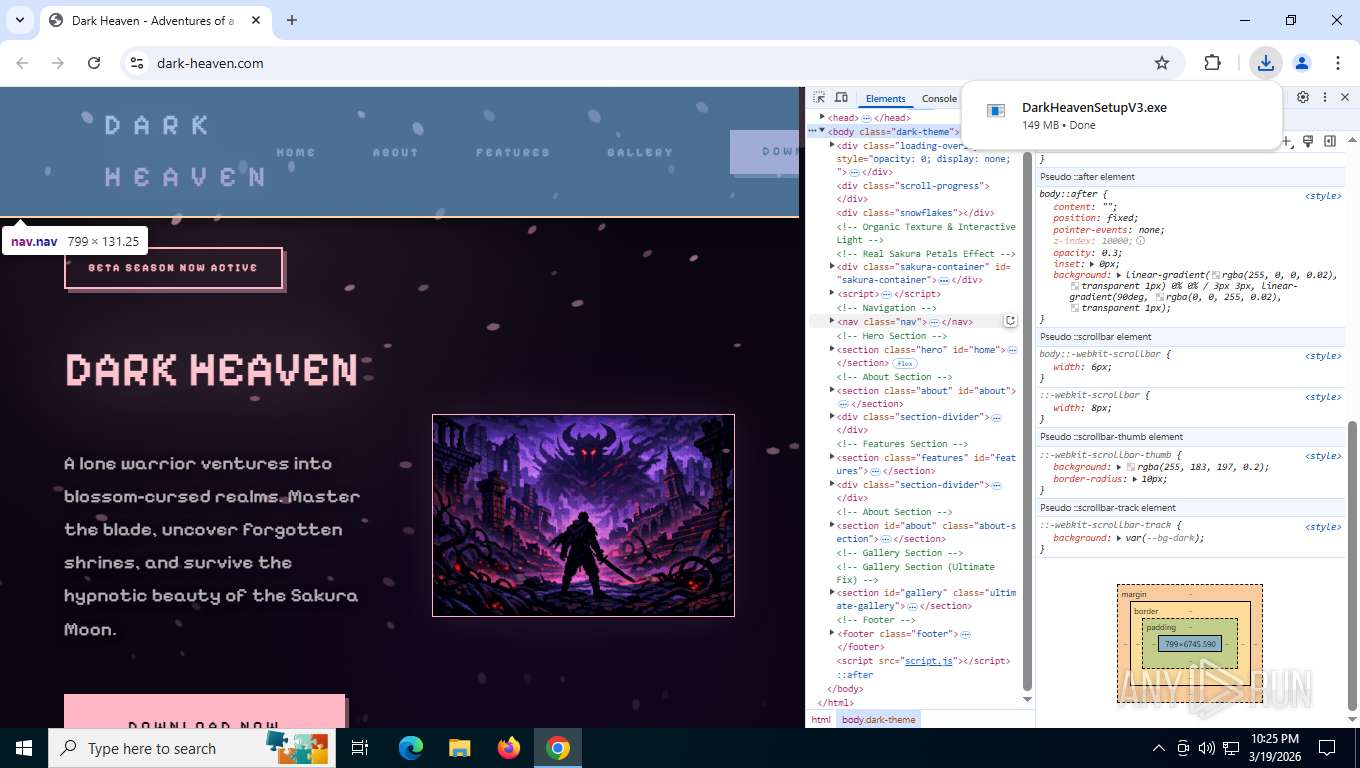Switch to the Elements tab
This screenshot has width=1360, height=768.
(x=885, y=98)
